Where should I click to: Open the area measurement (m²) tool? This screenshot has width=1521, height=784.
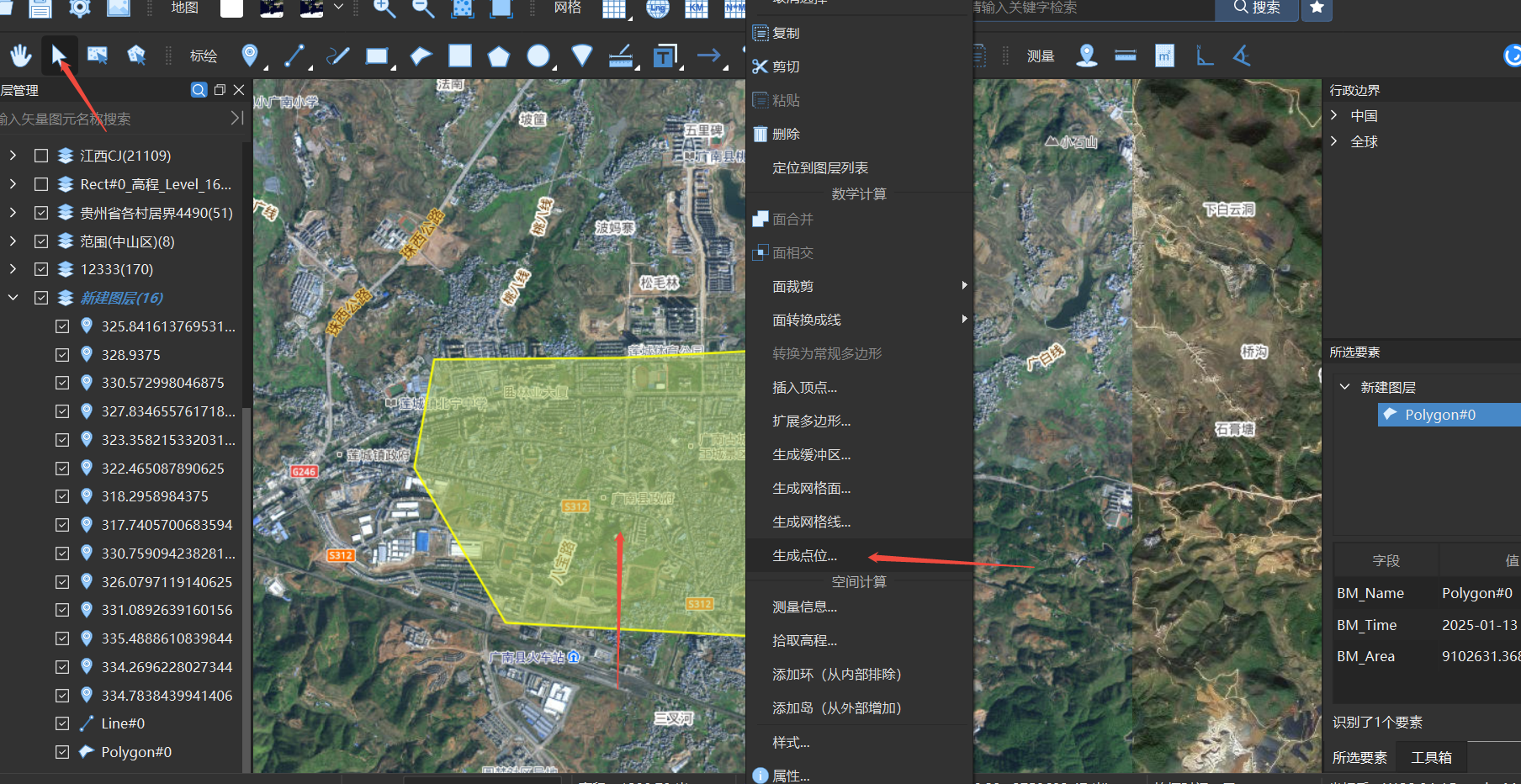pos(1164,56)
